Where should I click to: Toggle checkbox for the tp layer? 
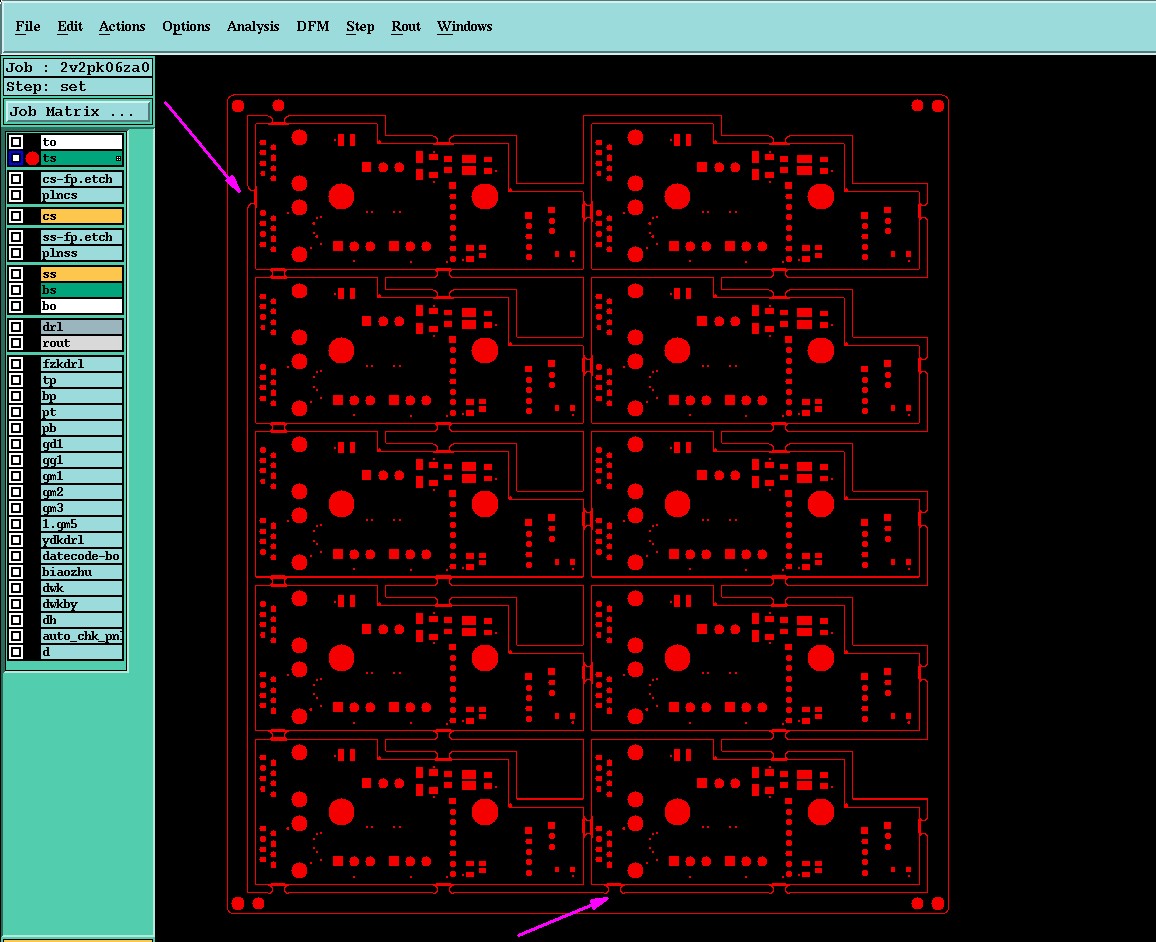coord(16,380)
